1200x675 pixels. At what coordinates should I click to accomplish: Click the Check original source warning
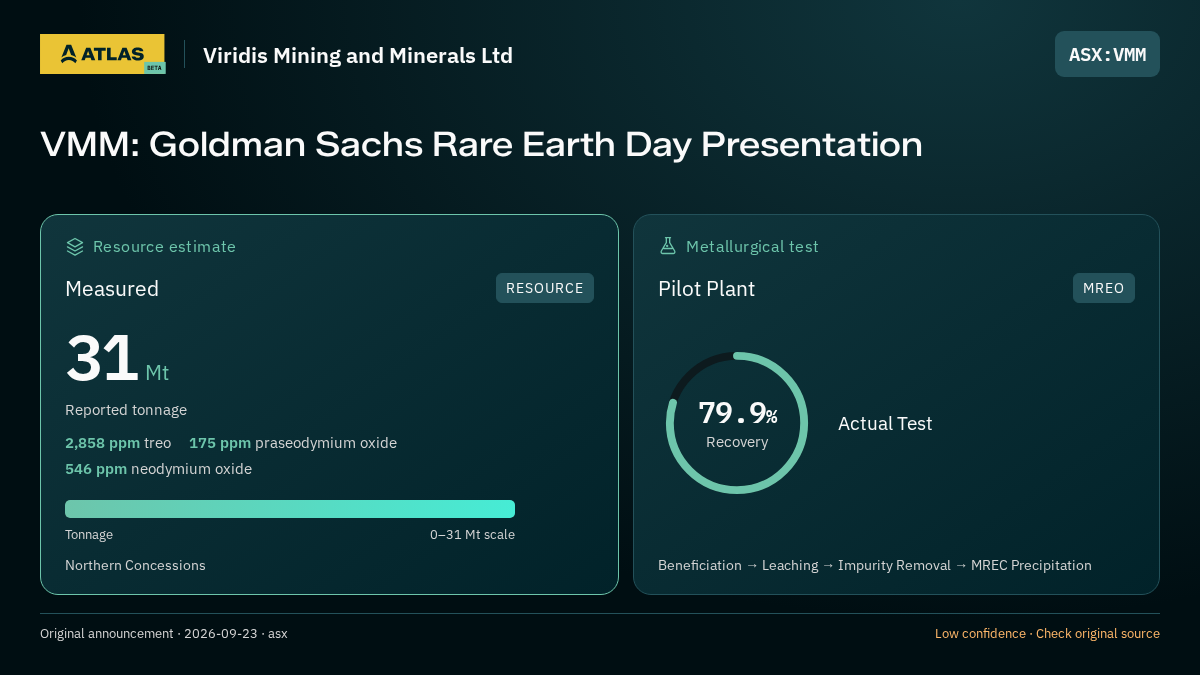coord(1047,633)
